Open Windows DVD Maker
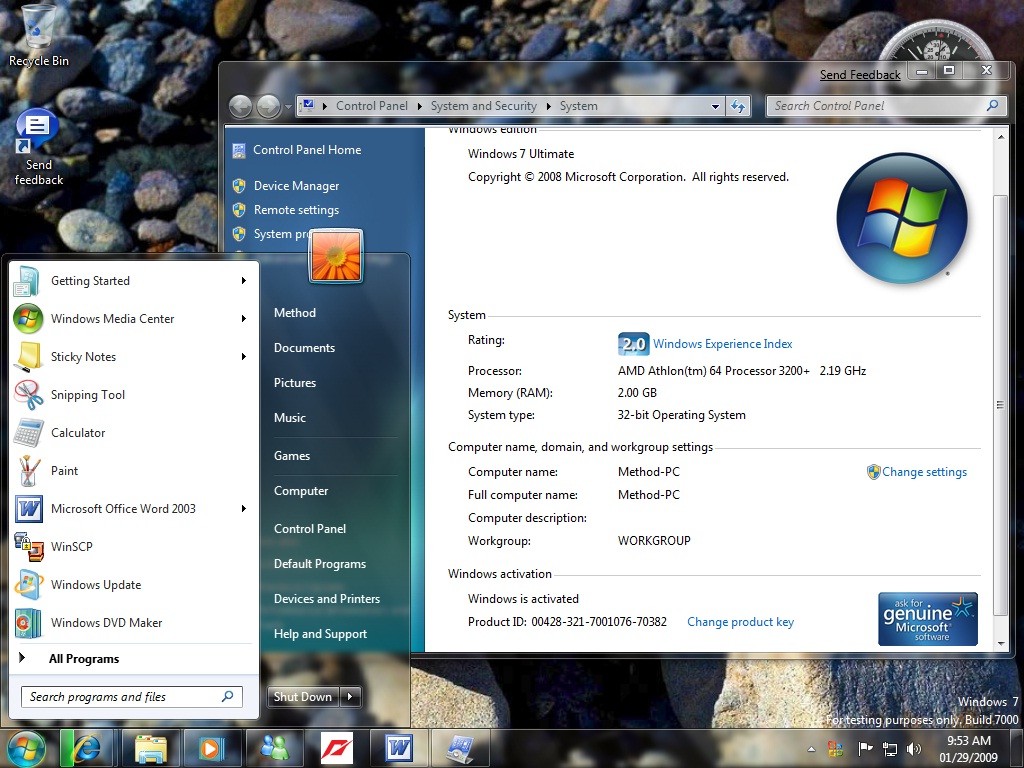 coord(106,623)
